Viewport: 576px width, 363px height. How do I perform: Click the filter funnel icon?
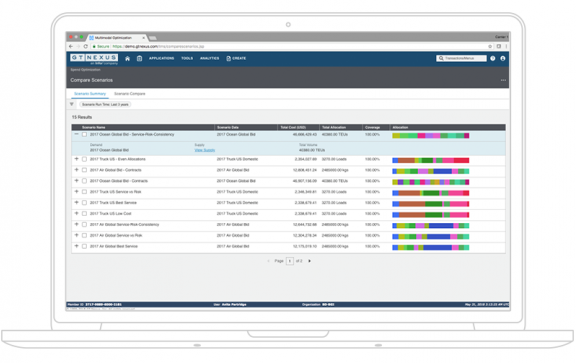point(72,104)
